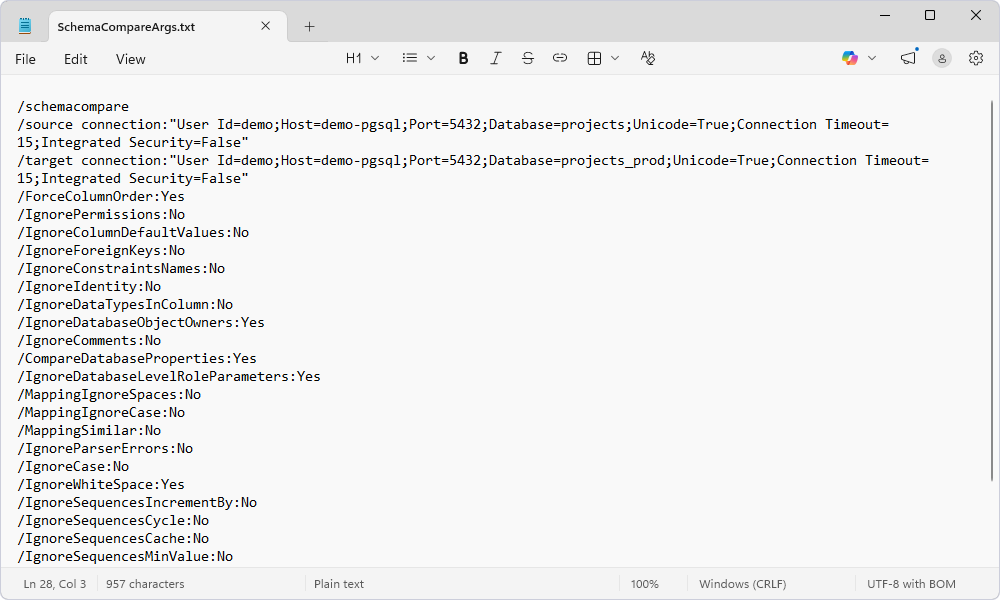Click the /IgnoreWhiteSpace:Yes line
1000x600 pixels.
pyautogui.click(x=101, y=485)
